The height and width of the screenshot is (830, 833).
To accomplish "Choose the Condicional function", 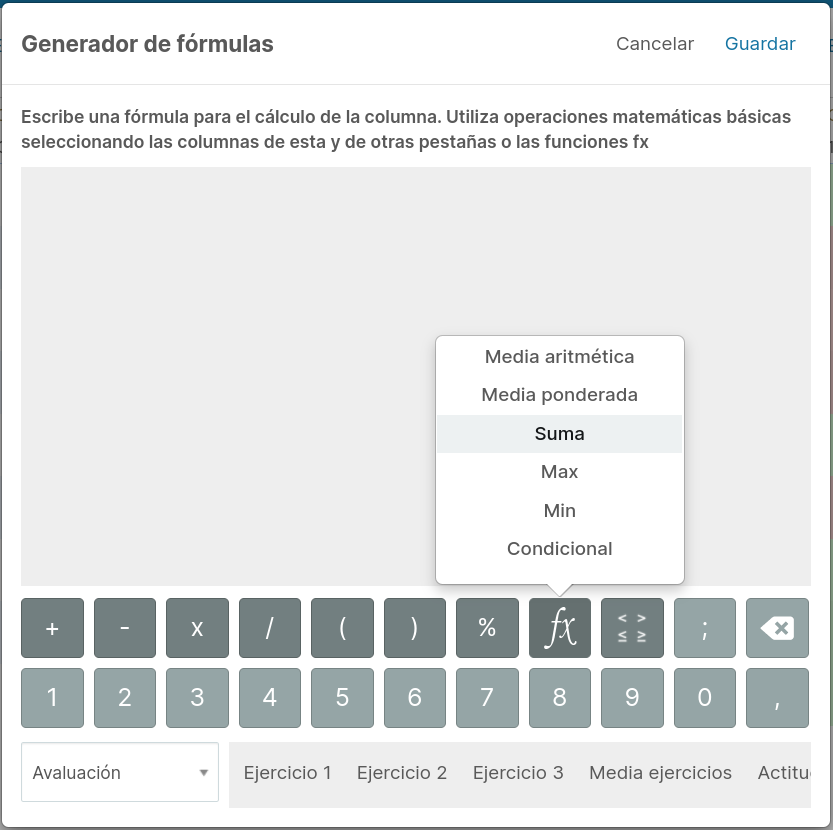I will click(559, 548).
